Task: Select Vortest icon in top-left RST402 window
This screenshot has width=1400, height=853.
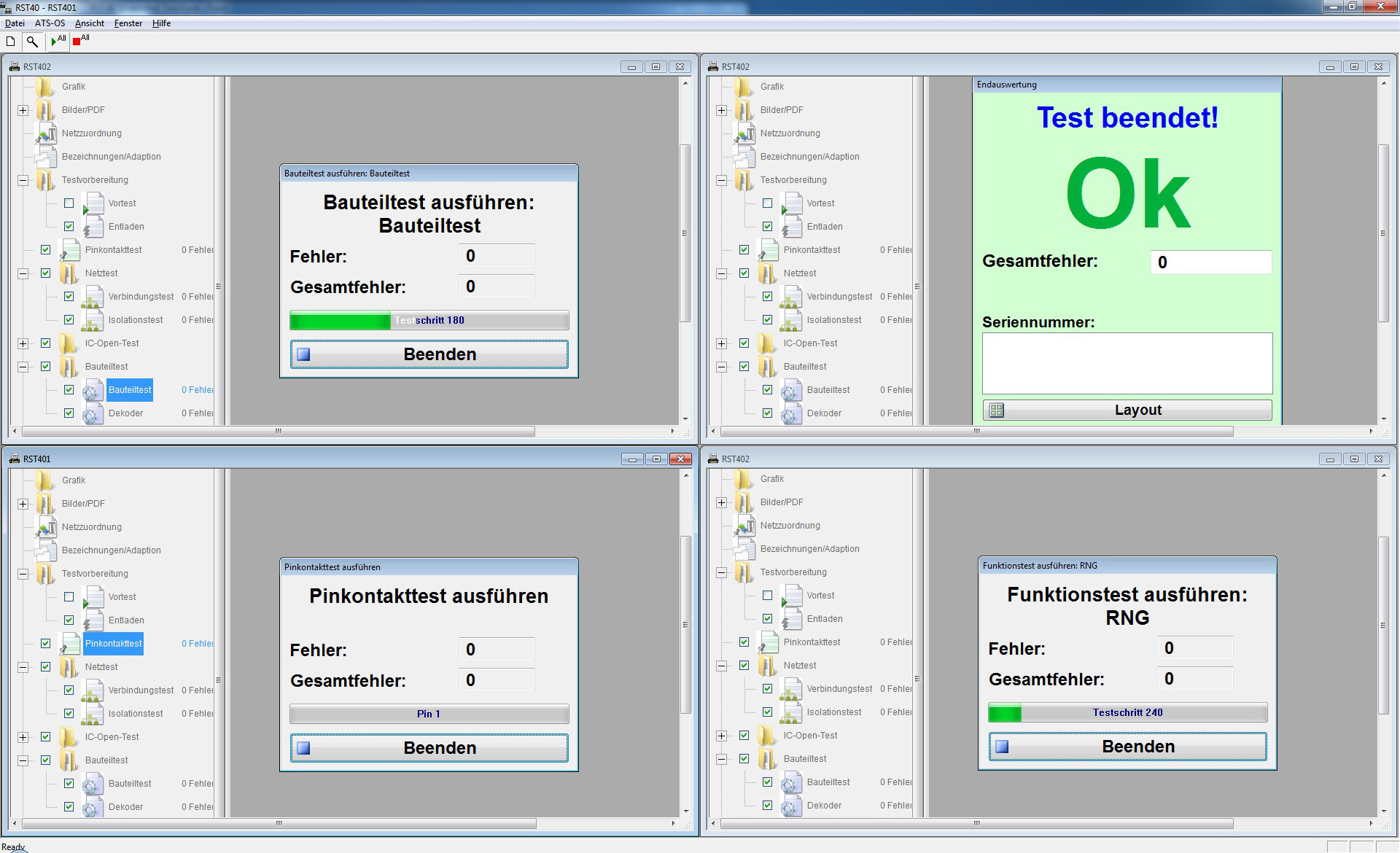Action: [x=94, y=203]
